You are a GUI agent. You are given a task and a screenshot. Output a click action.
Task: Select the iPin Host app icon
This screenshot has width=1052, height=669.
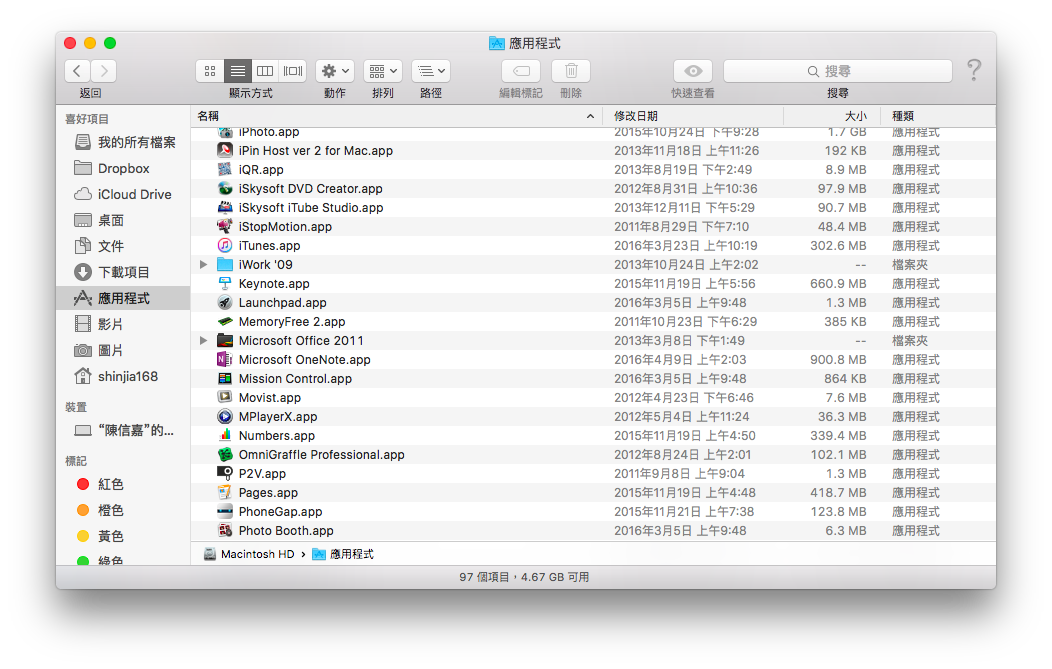[225, 150]
